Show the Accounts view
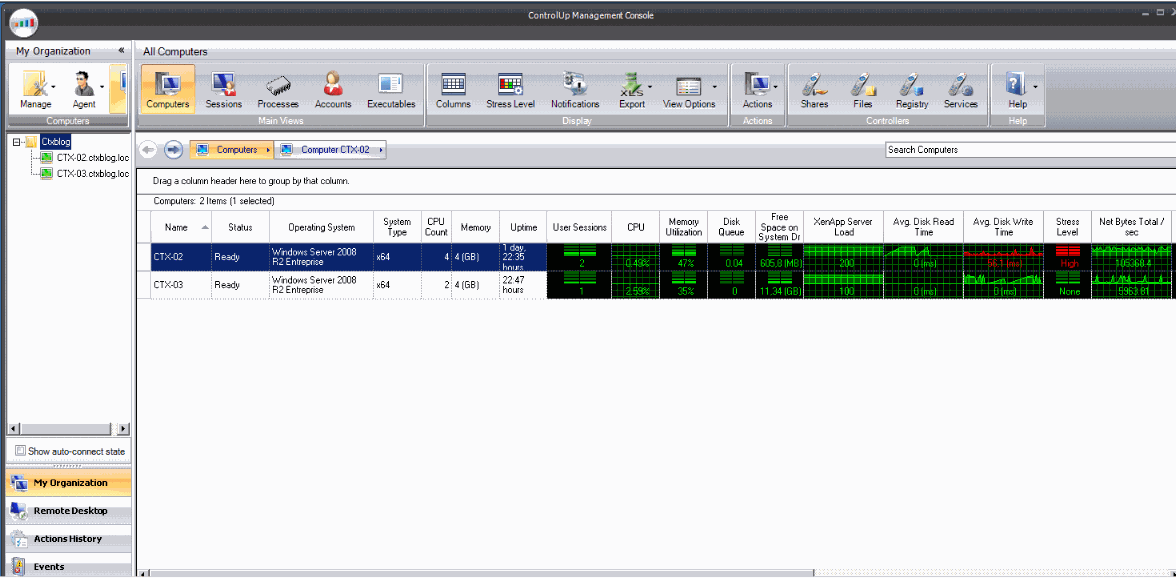 coord(333,89)
